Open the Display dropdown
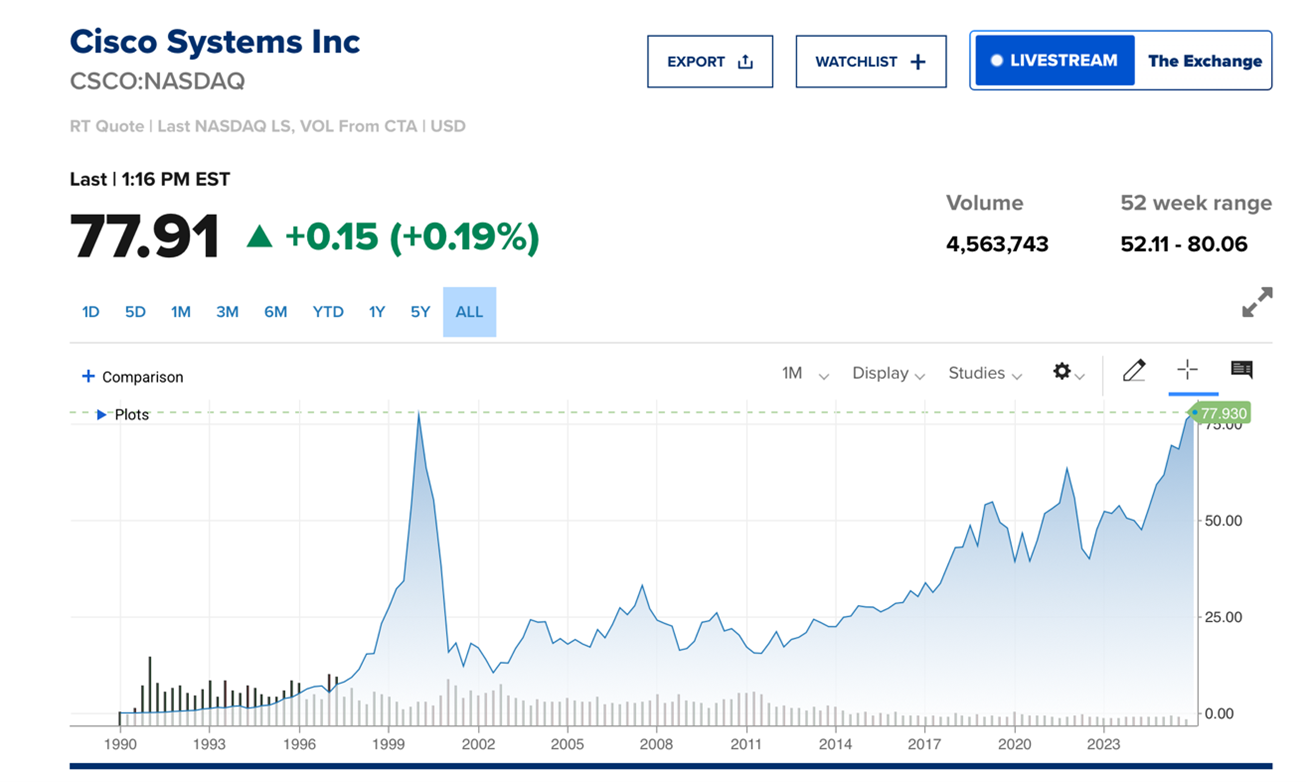This screenshot has height=782, width=1306. tap(888, 373)
